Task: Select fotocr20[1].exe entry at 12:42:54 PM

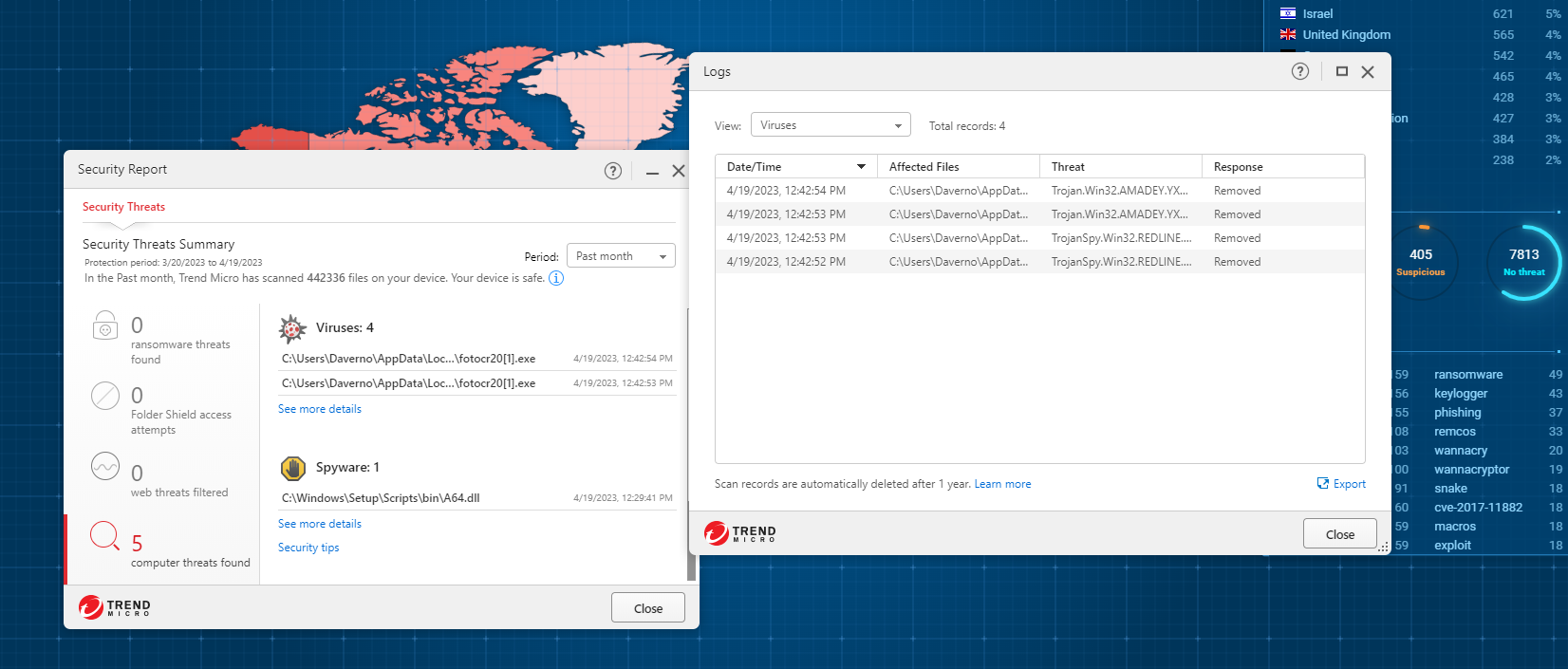Action: 477,359
